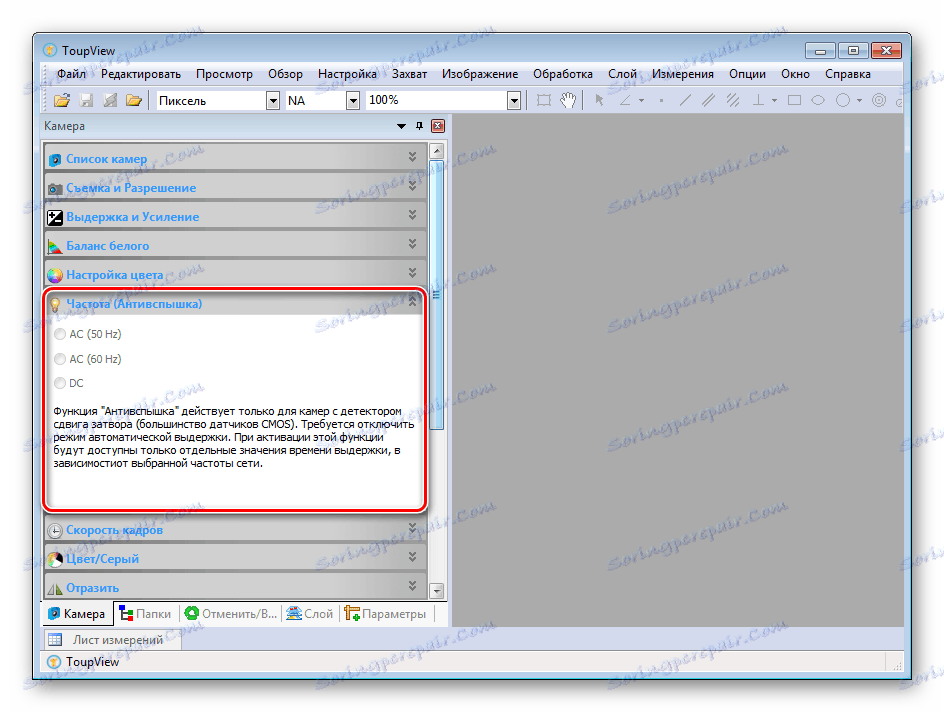Viewport: 944px width, 712px height.
Task: Click the Скорость кадров section title
Action: (x=114, y=530)
